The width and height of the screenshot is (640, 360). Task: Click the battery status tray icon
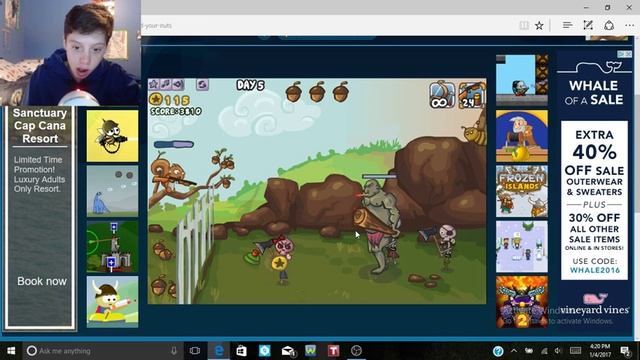click(x=529, y=351)
